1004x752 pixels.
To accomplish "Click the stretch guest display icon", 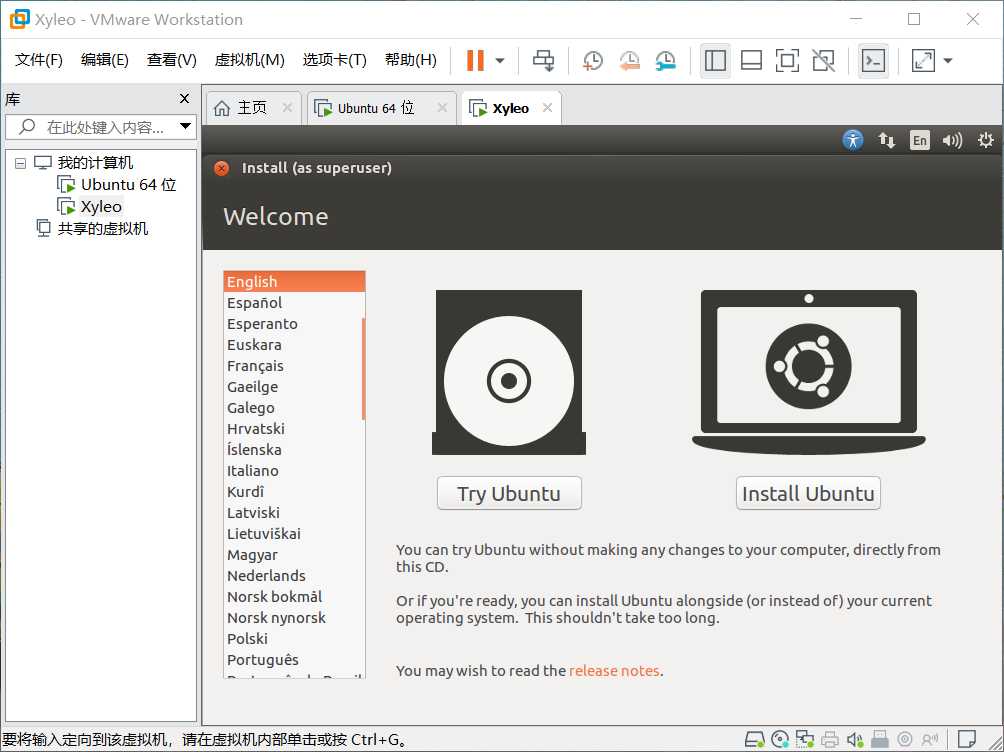I will [x=923, y=61].
